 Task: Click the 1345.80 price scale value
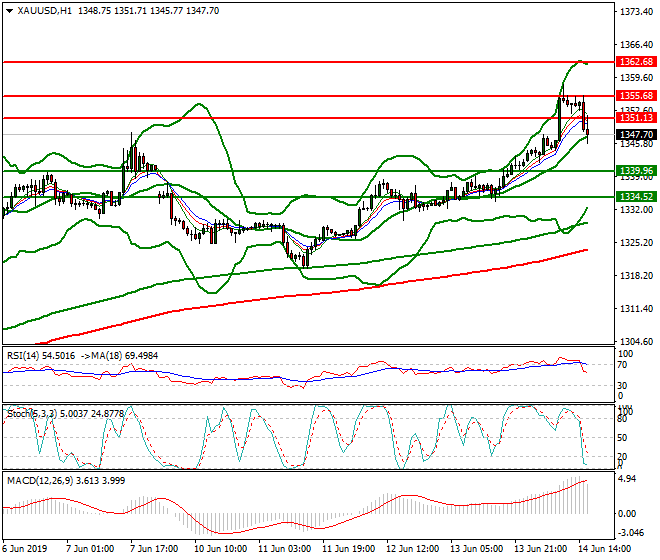[636, 144]
